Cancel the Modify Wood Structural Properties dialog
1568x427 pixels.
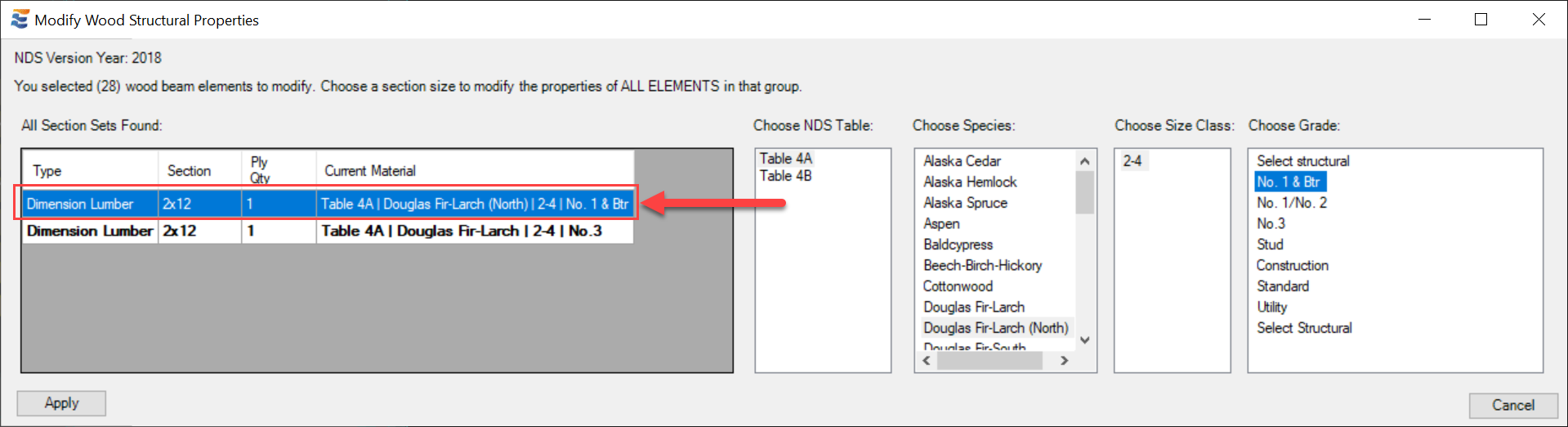1512,405
